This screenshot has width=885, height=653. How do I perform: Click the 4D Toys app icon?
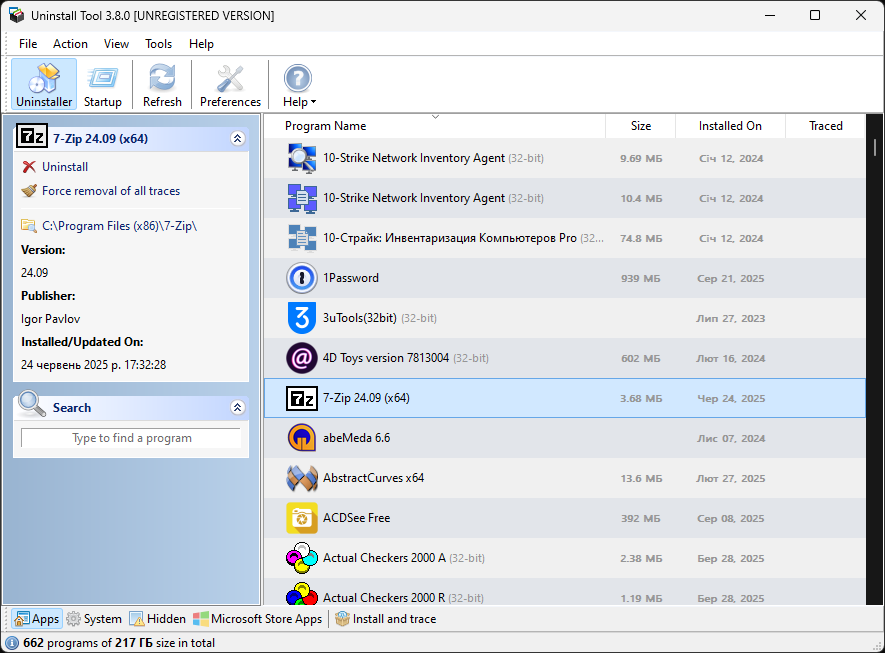301,358
